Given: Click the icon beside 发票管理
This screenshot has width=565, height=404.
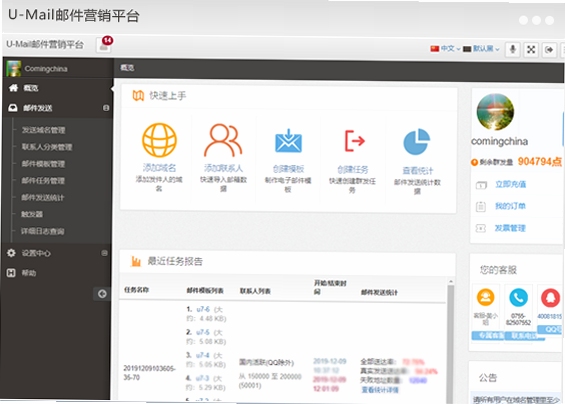Looking at the screenshot, I should tap(481, 228).
